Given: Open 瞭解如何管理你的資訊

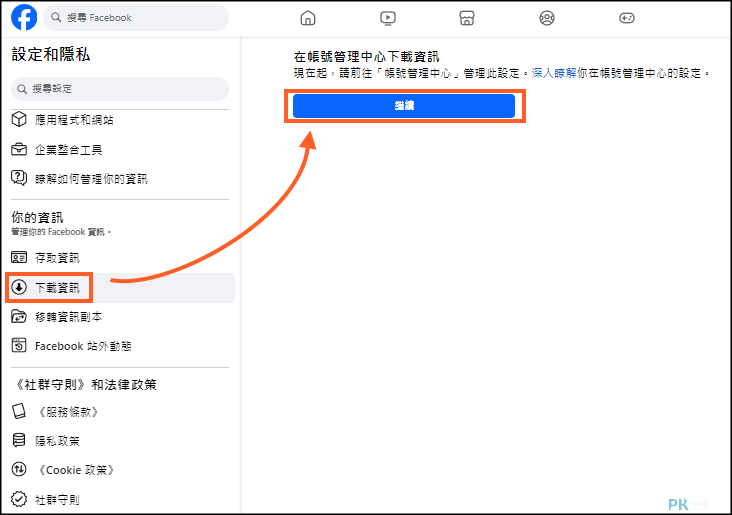Looking at the screenshot, I should (91, 179).
